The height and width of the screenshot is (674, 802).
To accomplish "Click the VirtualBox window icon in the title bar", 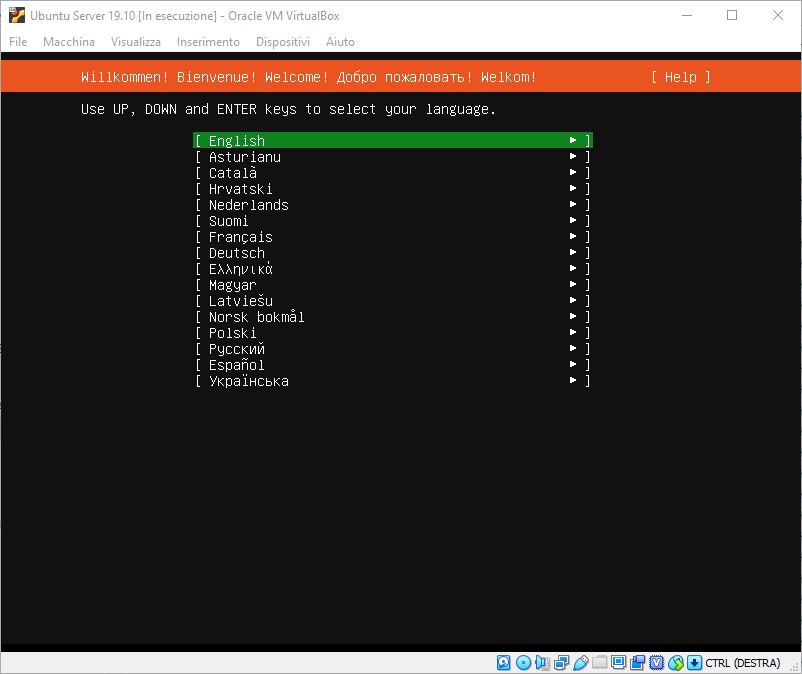I will coord(16,15).
